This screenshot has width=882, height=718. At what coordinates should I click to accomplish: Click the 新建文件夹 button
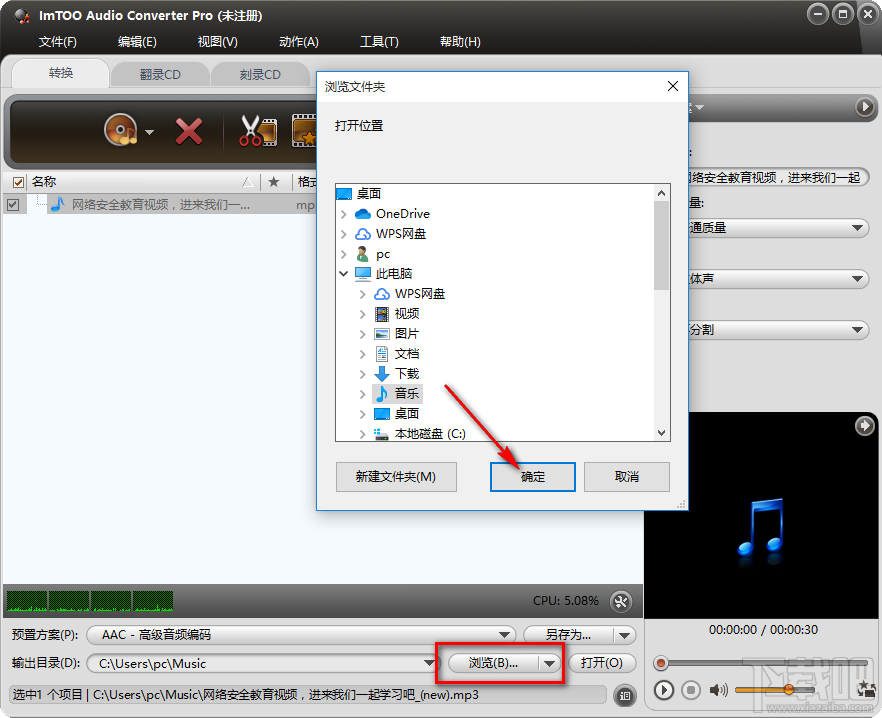click(x=396, y=477)
